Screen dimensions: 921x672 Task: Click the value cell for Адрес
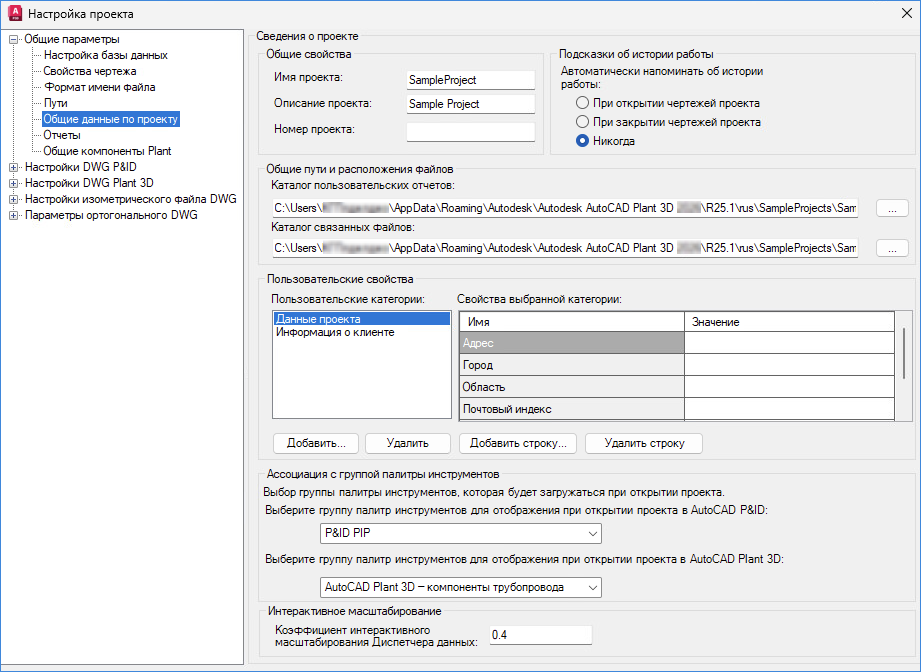(789, 342)
